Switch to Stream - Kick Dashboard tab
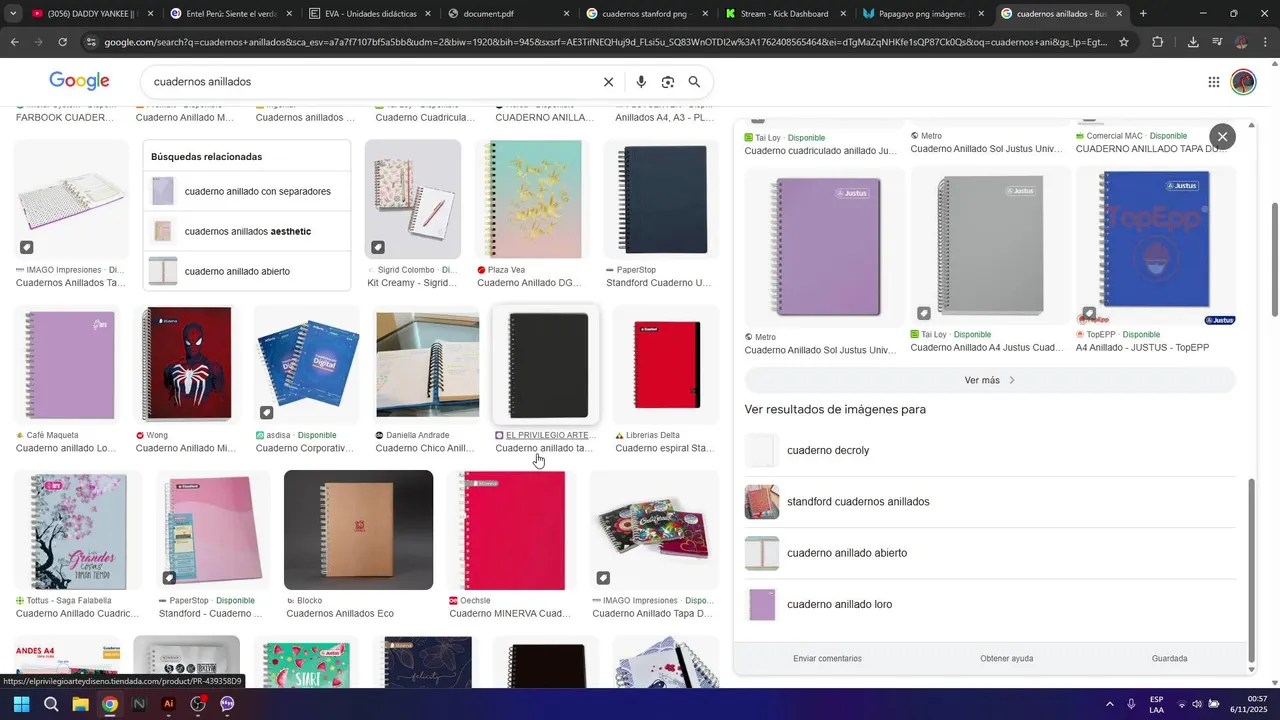The image size is (1280, 720). pos(784,14)
